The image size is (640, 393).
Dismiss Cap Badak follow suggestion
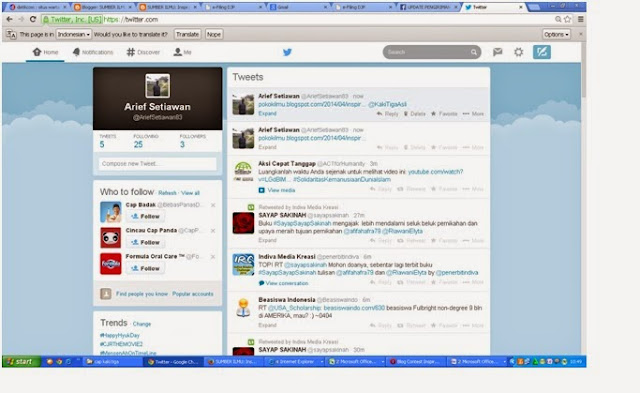213,205
